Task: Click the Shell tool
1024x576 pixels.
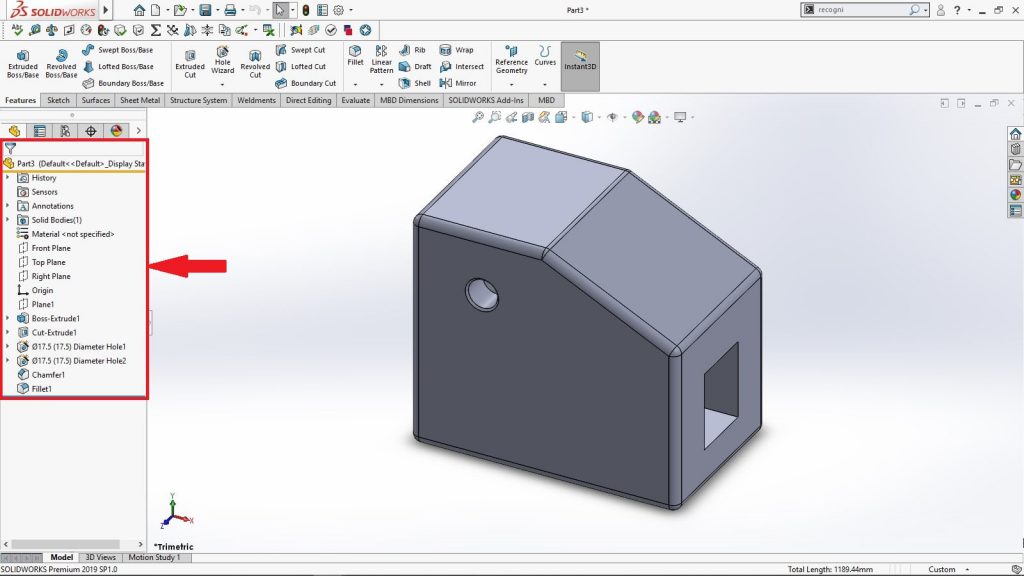Action: [x=415, y=83]
